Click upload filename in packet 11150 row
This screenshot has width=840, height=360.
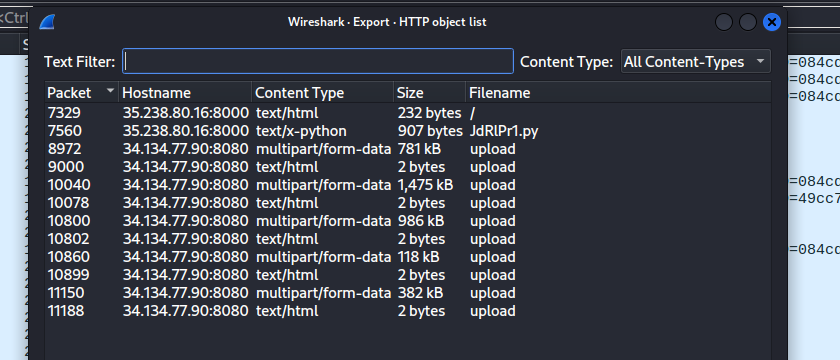click(492, 292)
